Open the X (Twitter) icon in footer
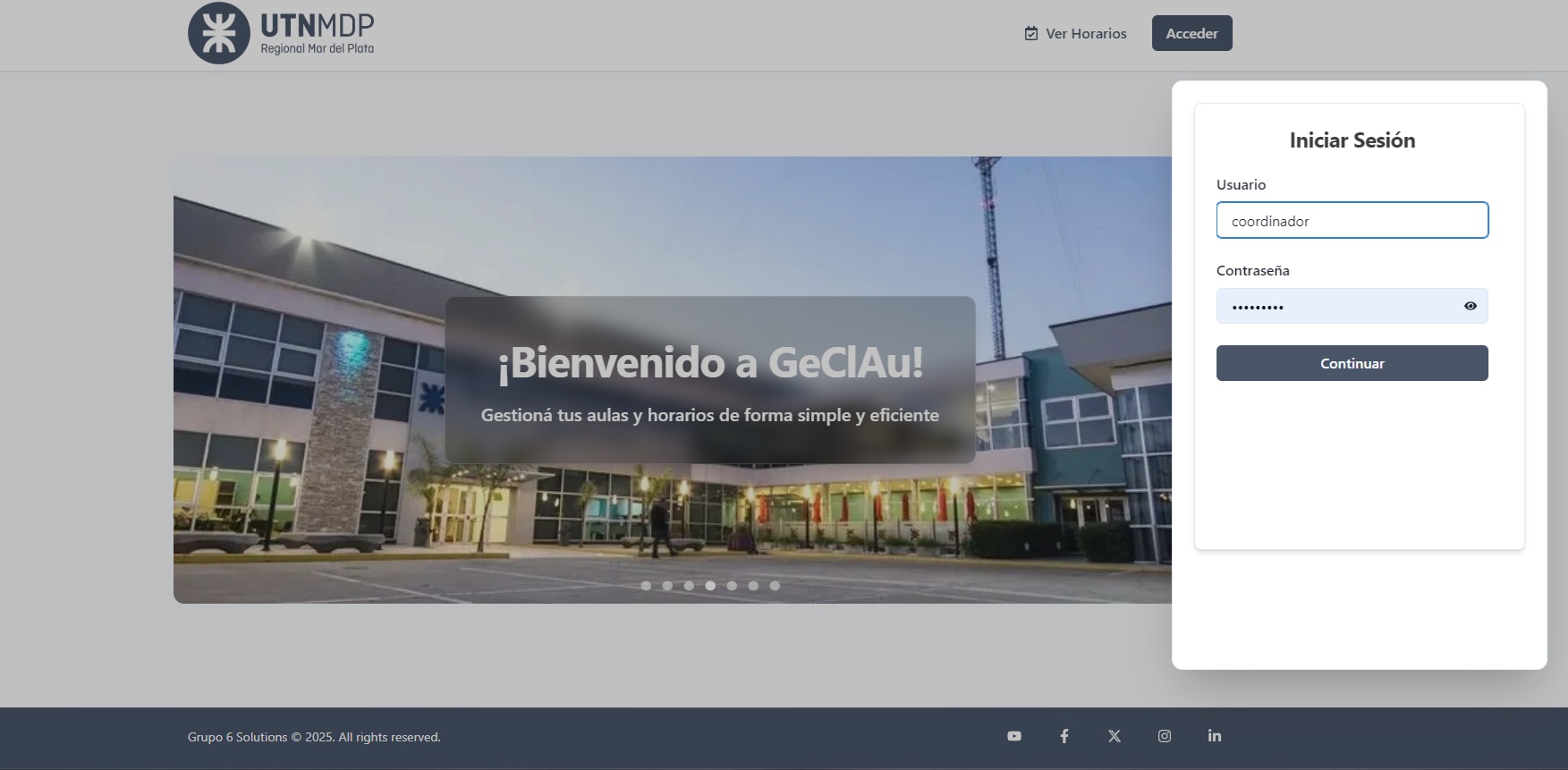 [x=1115, y=736]
